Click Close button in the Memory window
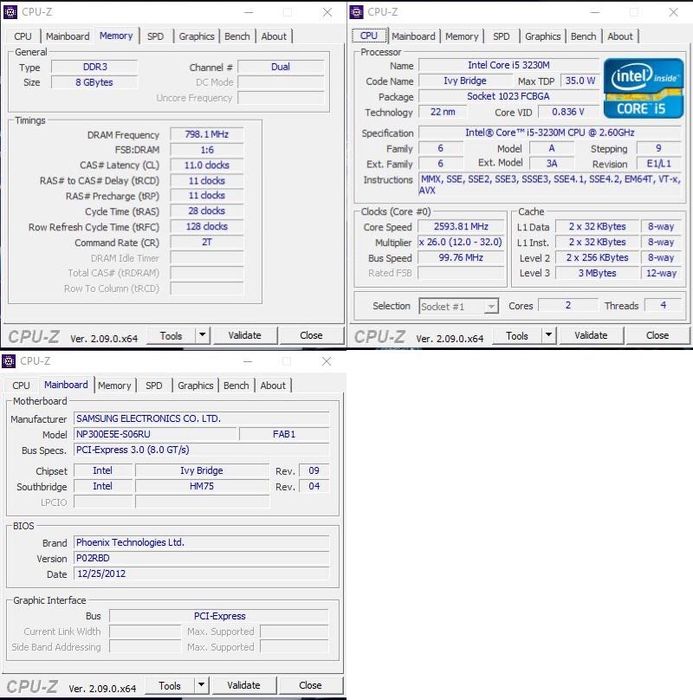693x700 pixels. tap(311, 335)
